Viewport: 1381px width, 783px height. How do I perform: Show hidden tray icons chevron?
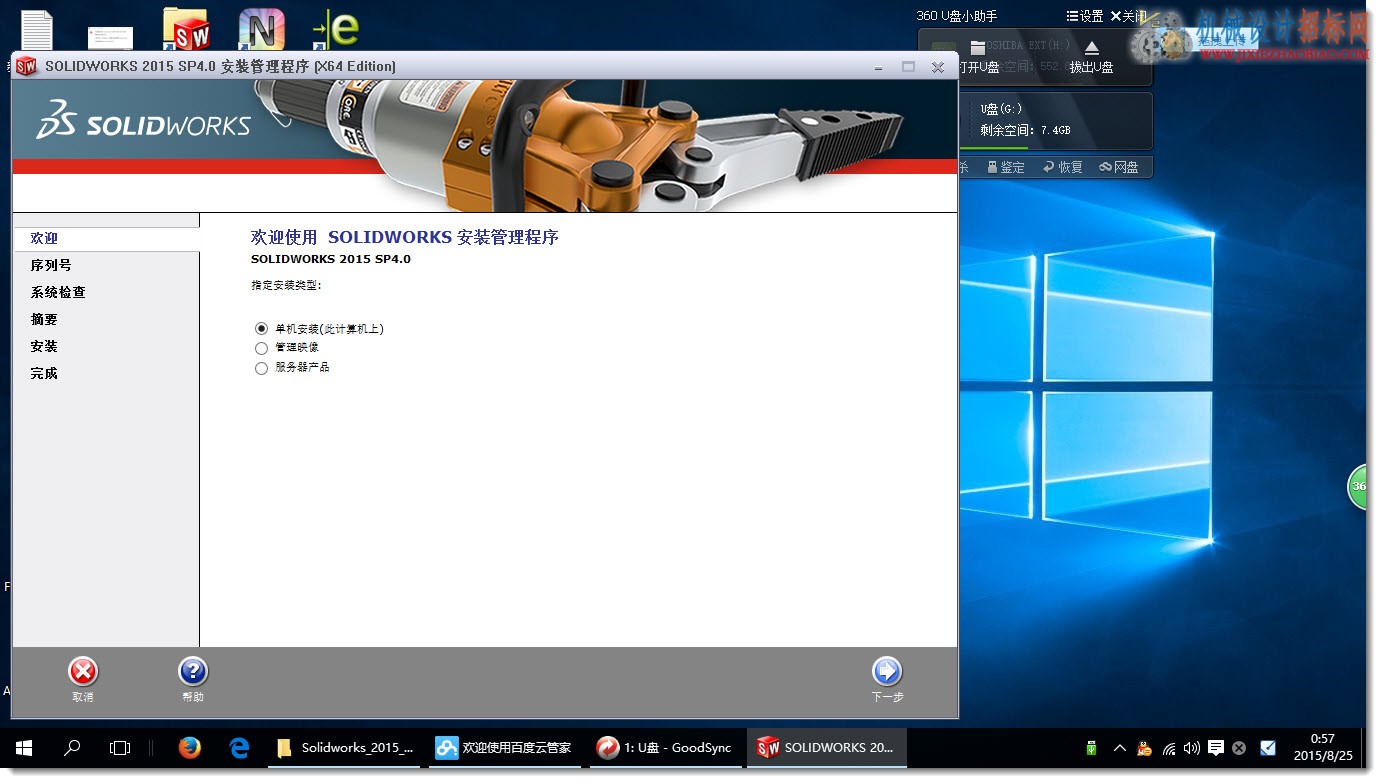tap(1119, 748)
